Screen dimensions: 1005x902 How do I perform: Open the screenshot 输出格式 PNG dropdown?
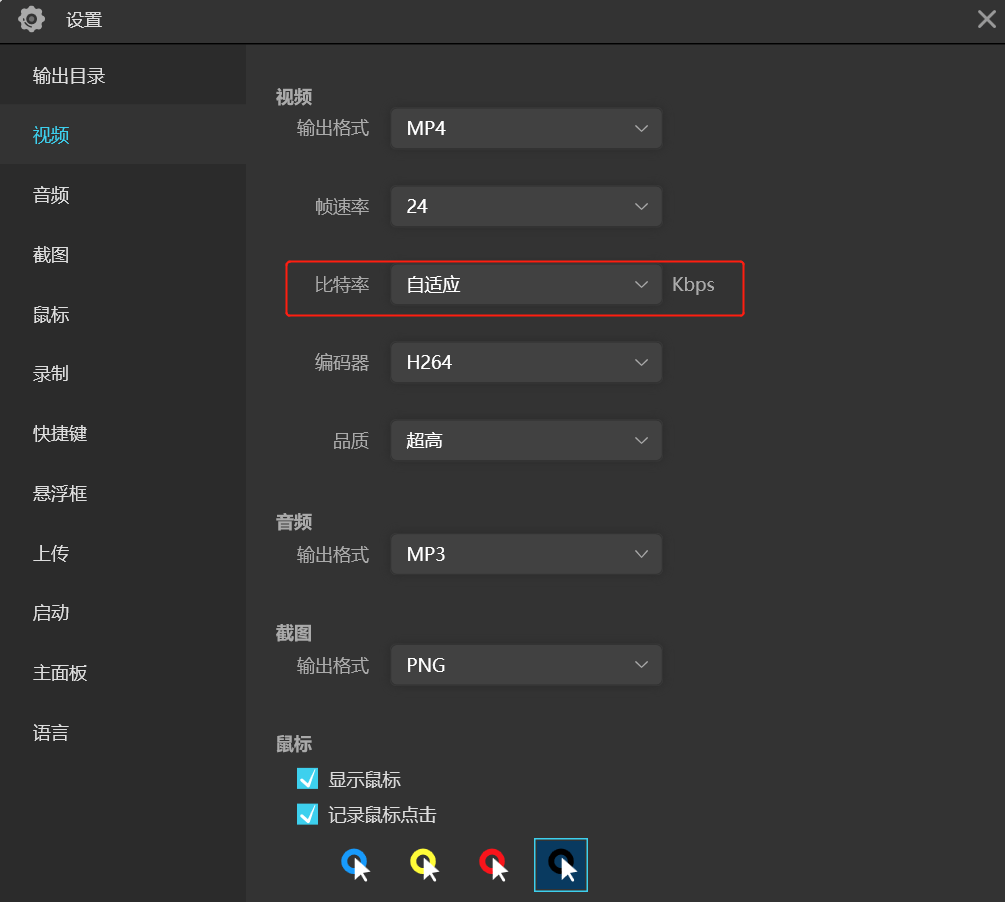526,665
